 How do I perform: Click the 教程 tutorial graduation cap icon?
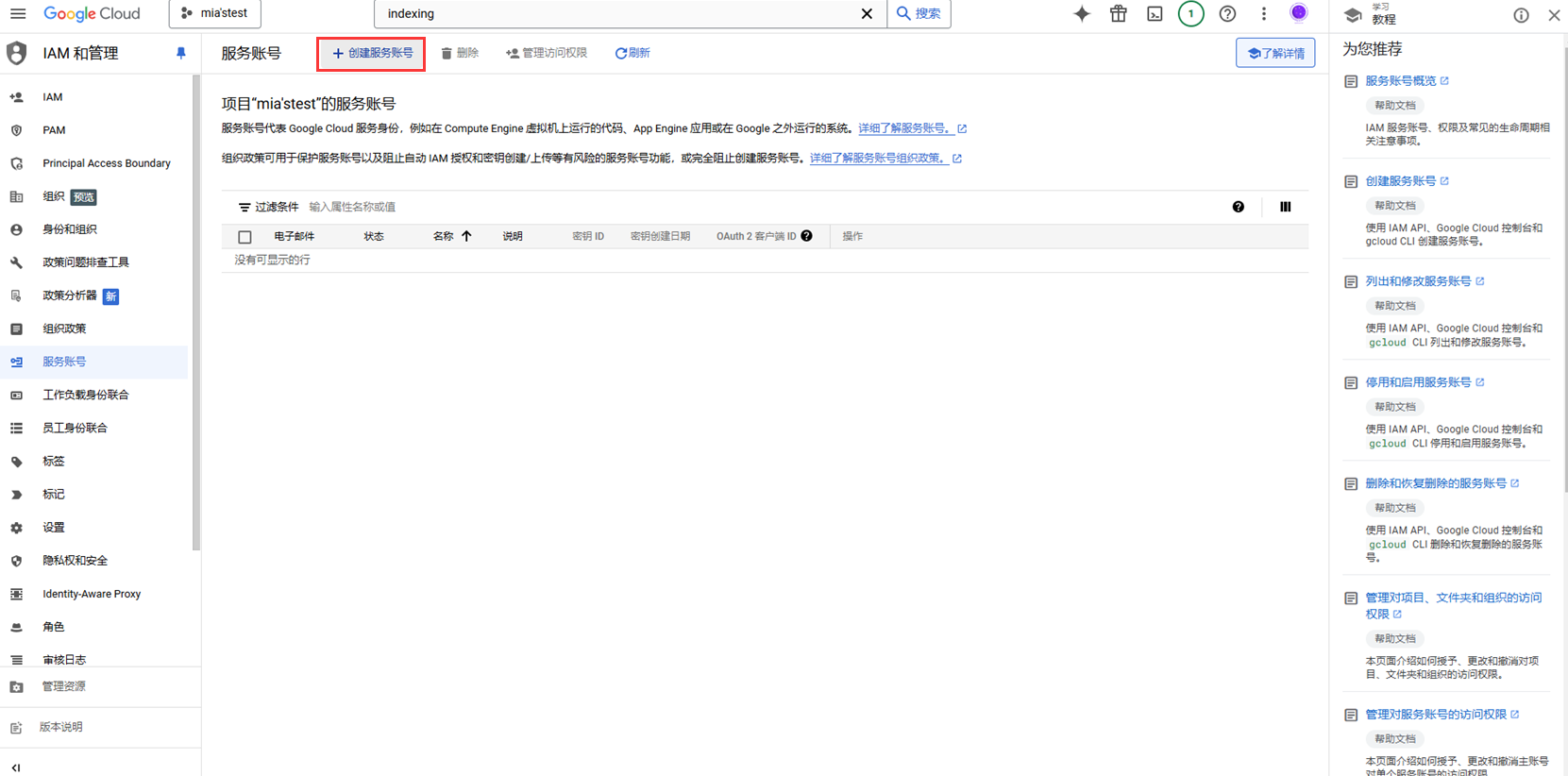click(1353, 15)
